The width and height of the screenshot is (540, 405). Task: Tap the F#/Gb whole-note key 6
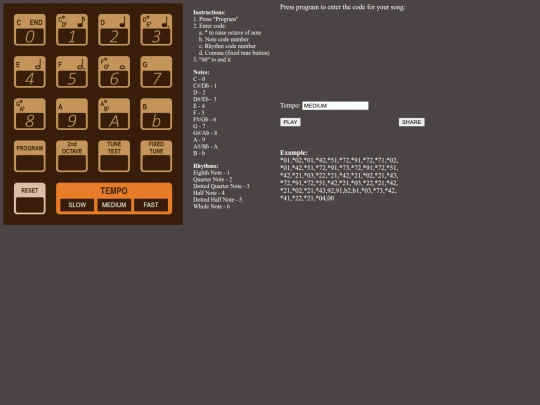tap(114, 72)
